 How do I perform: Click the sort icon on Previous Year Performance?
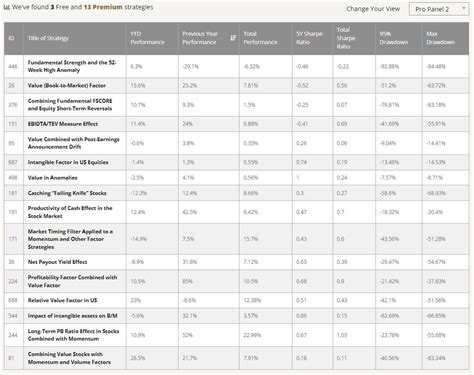coord(233,38)
